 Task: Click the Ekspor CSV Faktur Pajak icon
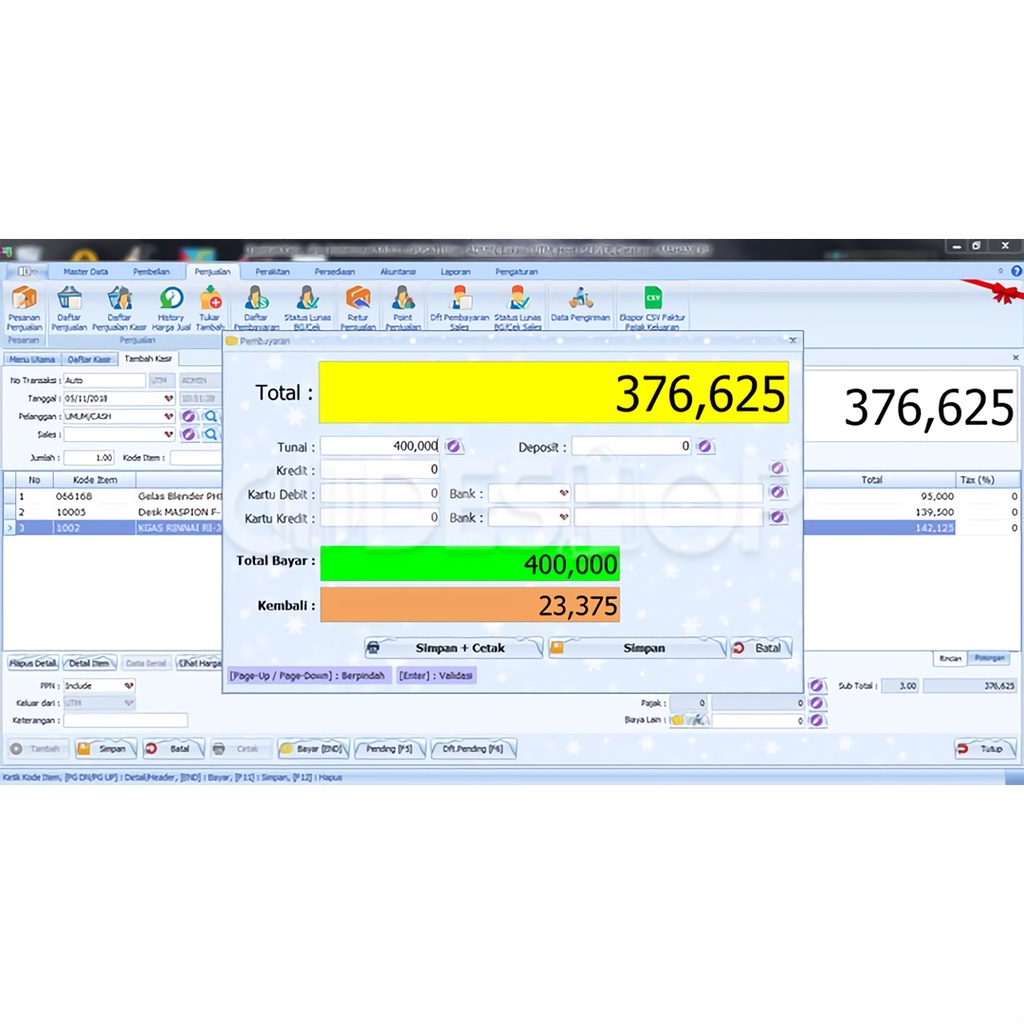click(x=652, y=299)
